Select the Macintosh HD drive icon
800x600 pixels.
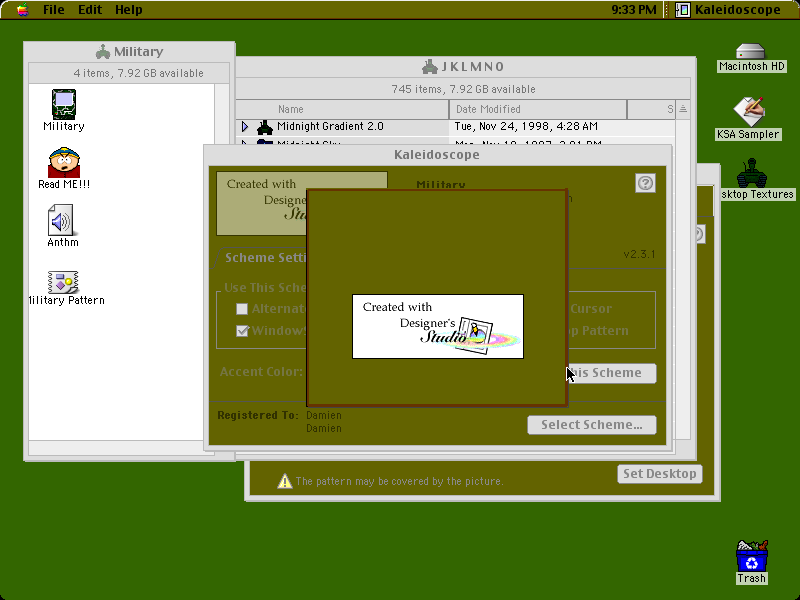tap(751, 52)
